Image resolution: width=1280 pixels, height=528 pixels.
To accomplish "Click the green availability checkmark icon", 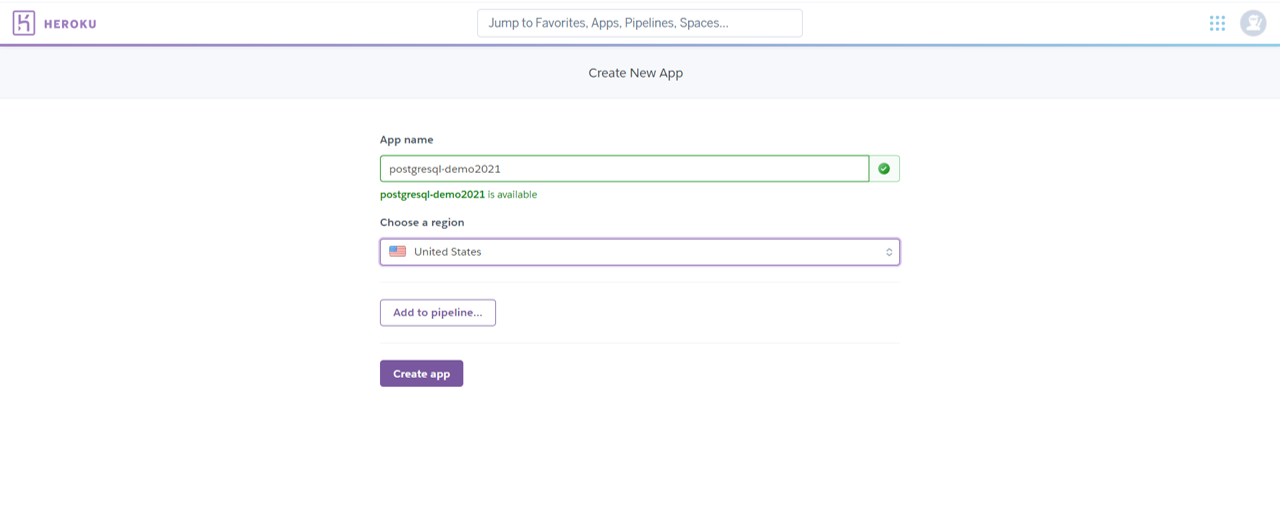I will click(884, 169).
